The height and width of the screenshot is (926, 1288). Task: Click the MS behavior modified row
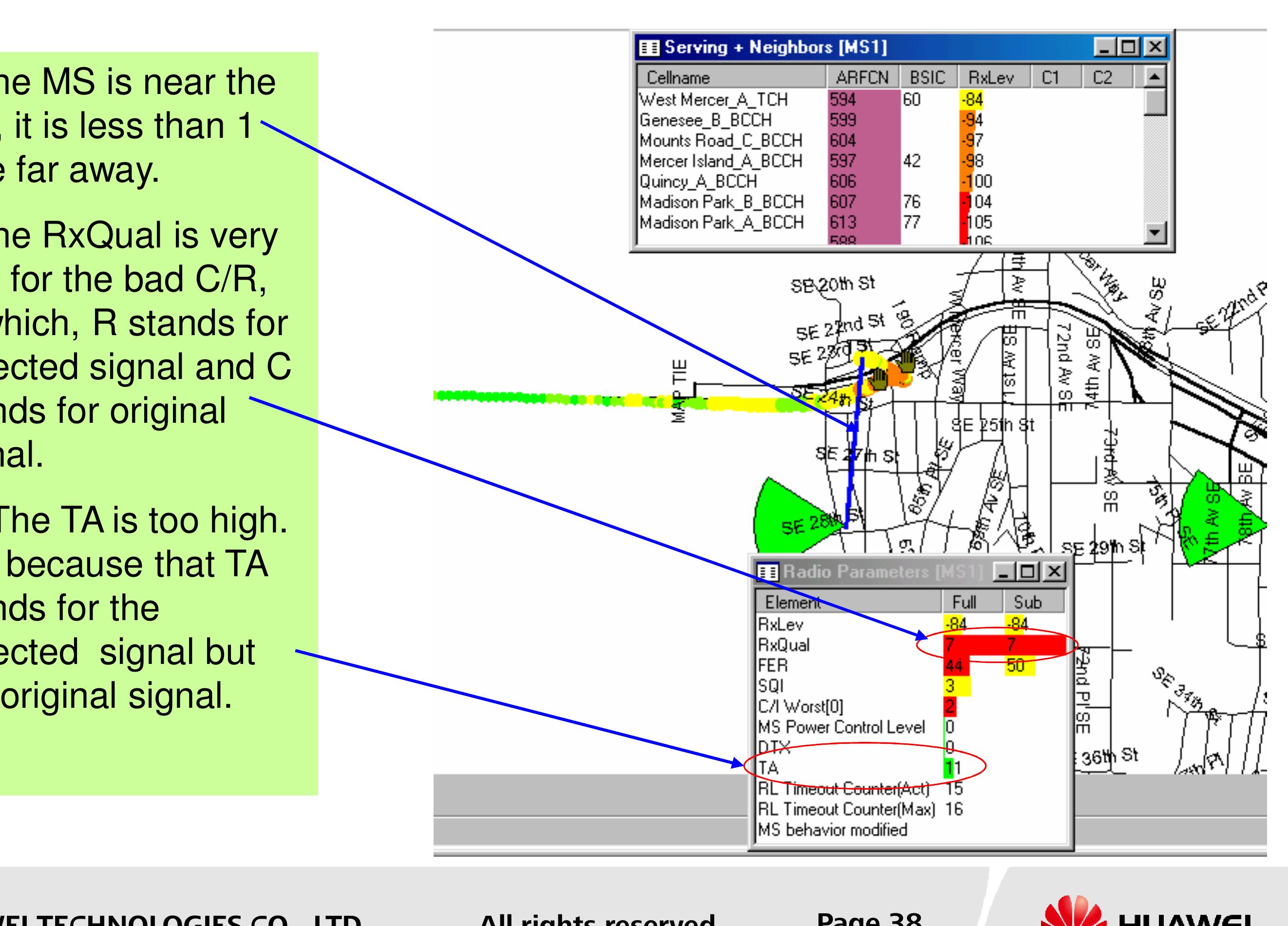[911, 830]
